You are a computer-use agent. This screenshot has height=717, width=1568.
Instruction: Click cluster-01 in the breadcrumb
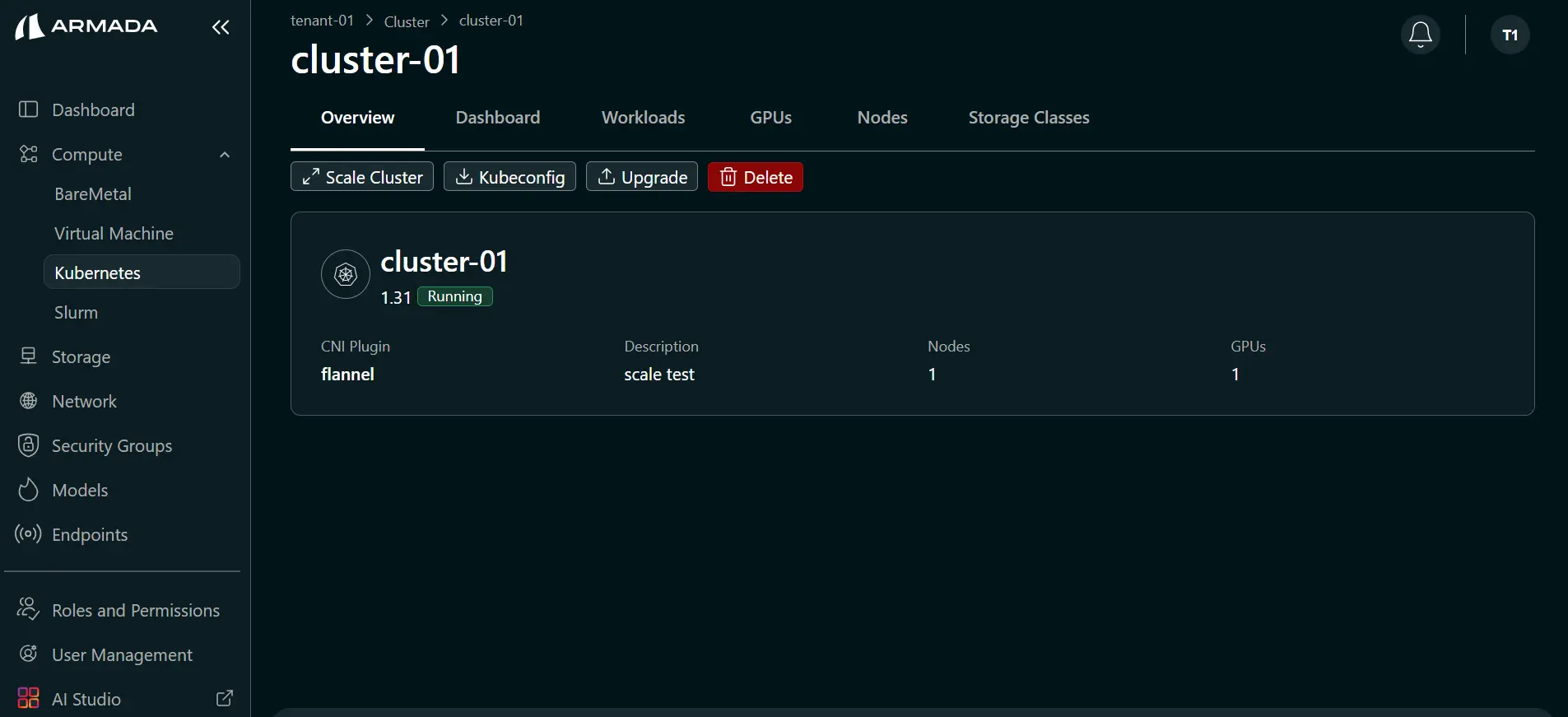pyautogui.click(x=491, y=21)
